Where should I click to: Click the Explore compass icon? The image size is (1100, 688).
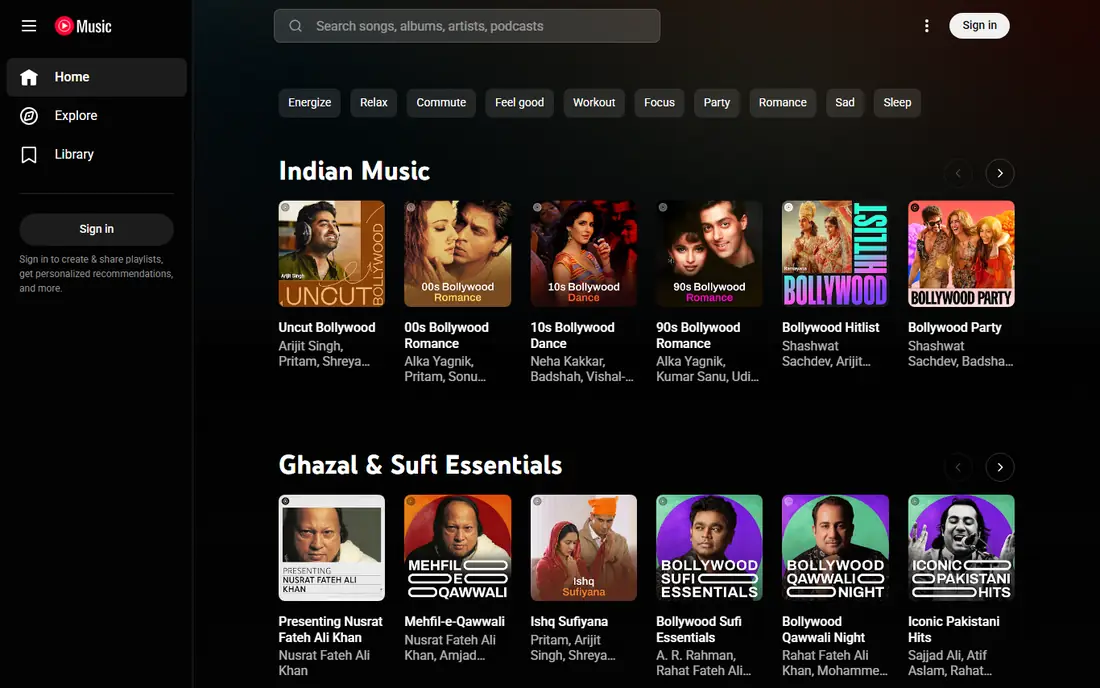point(29,116)
